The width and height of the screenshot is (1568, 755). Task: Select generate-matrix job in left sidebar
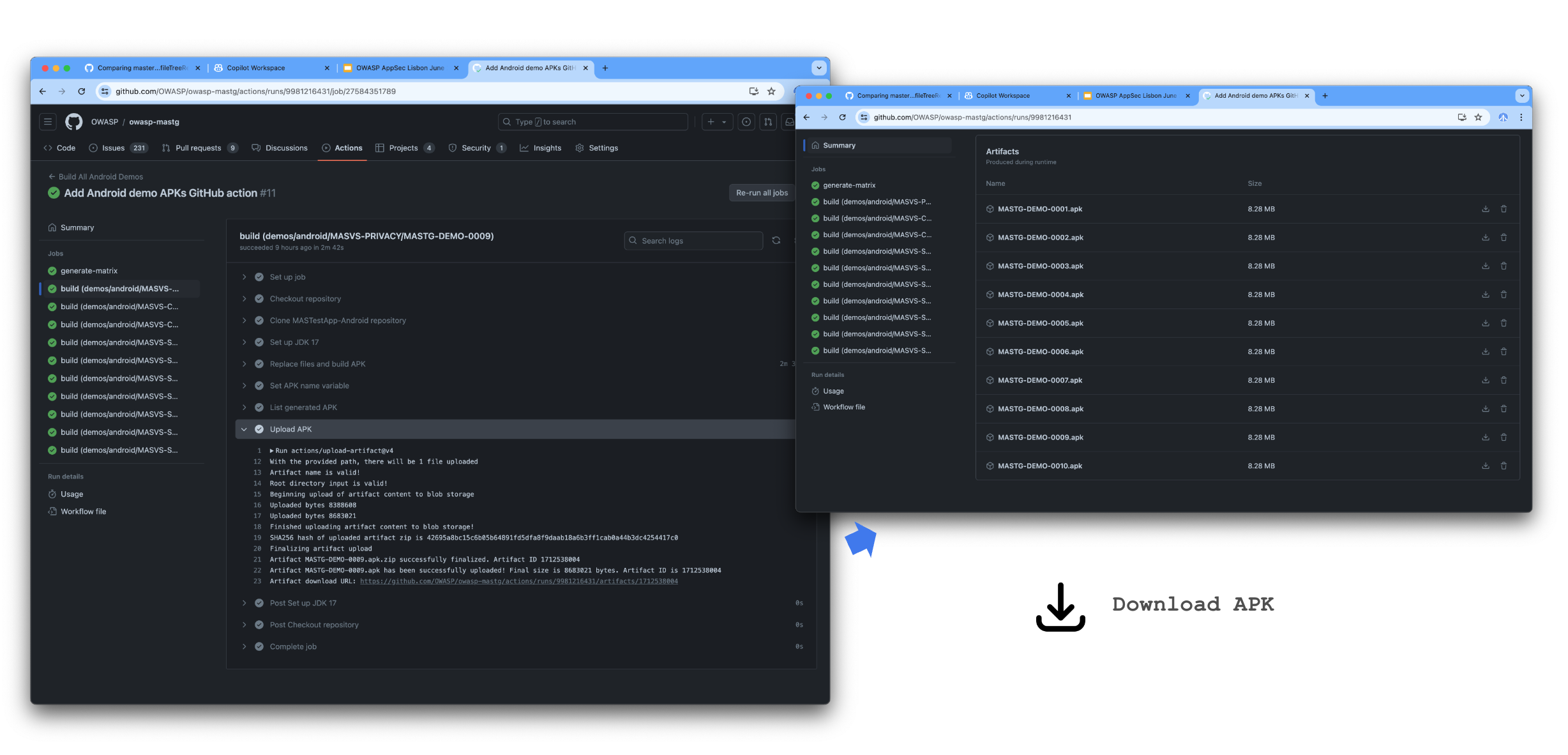click(89, 271)
